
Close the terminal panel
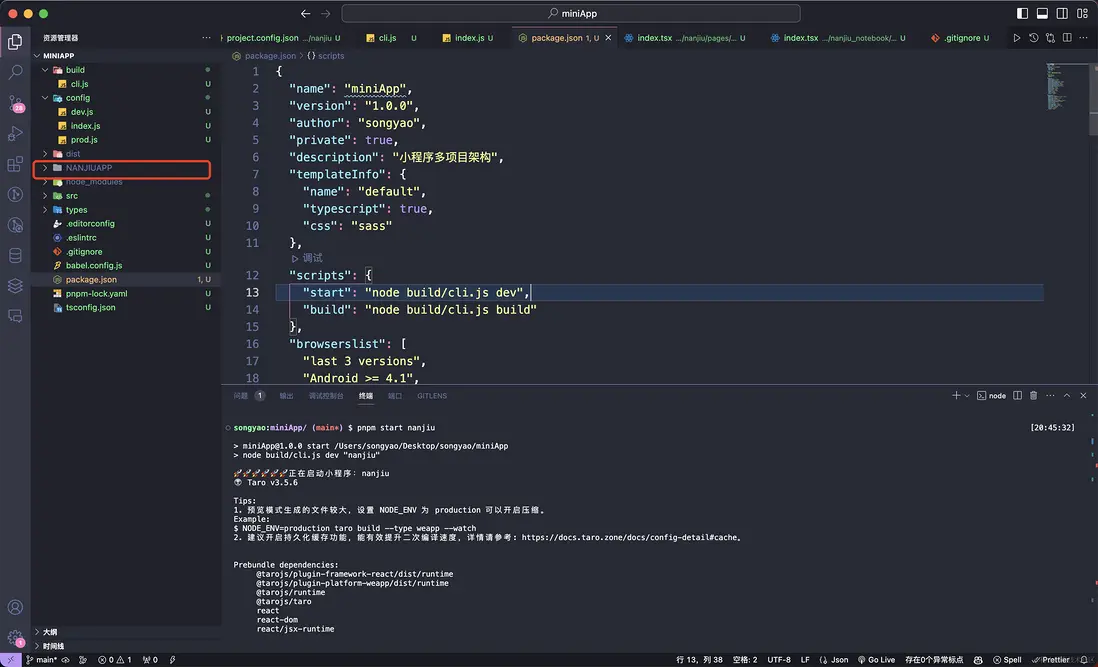coord(1083,395)
